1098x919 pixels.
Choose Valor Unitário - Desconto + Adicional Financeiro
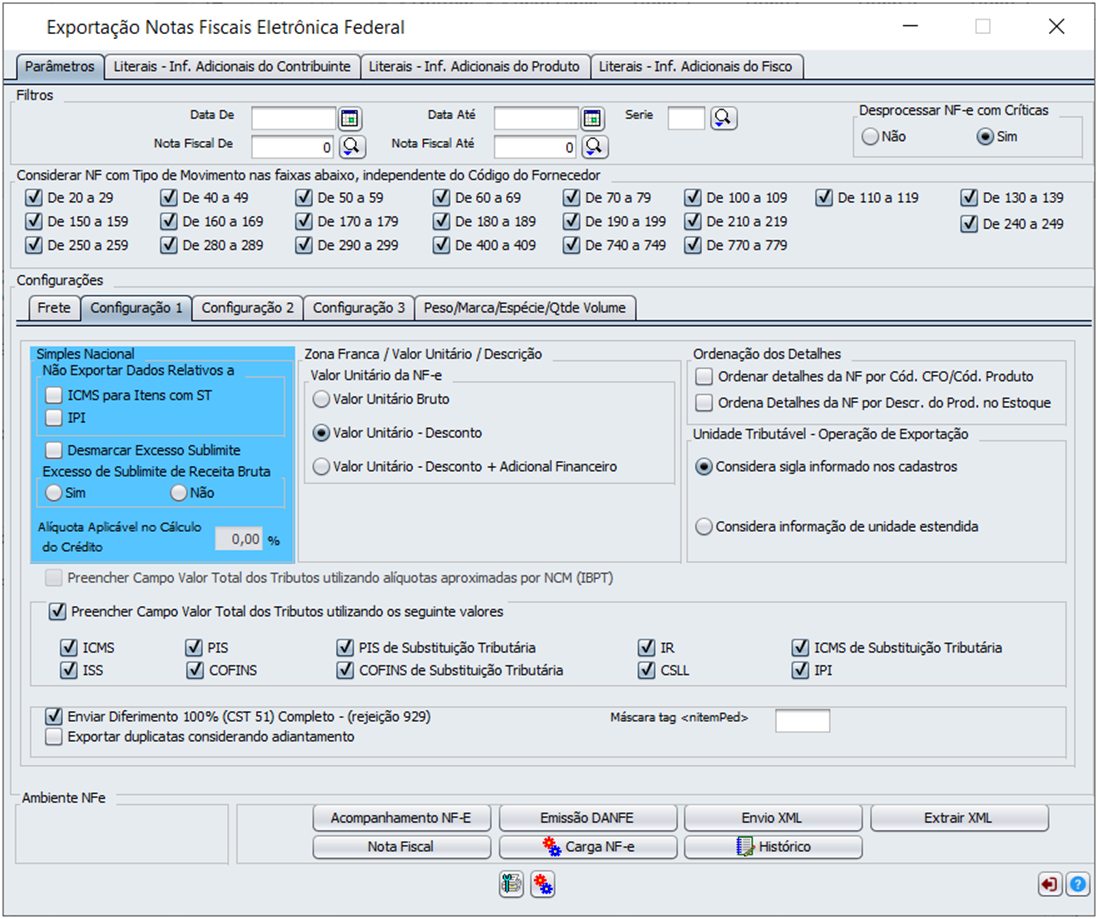321,467
